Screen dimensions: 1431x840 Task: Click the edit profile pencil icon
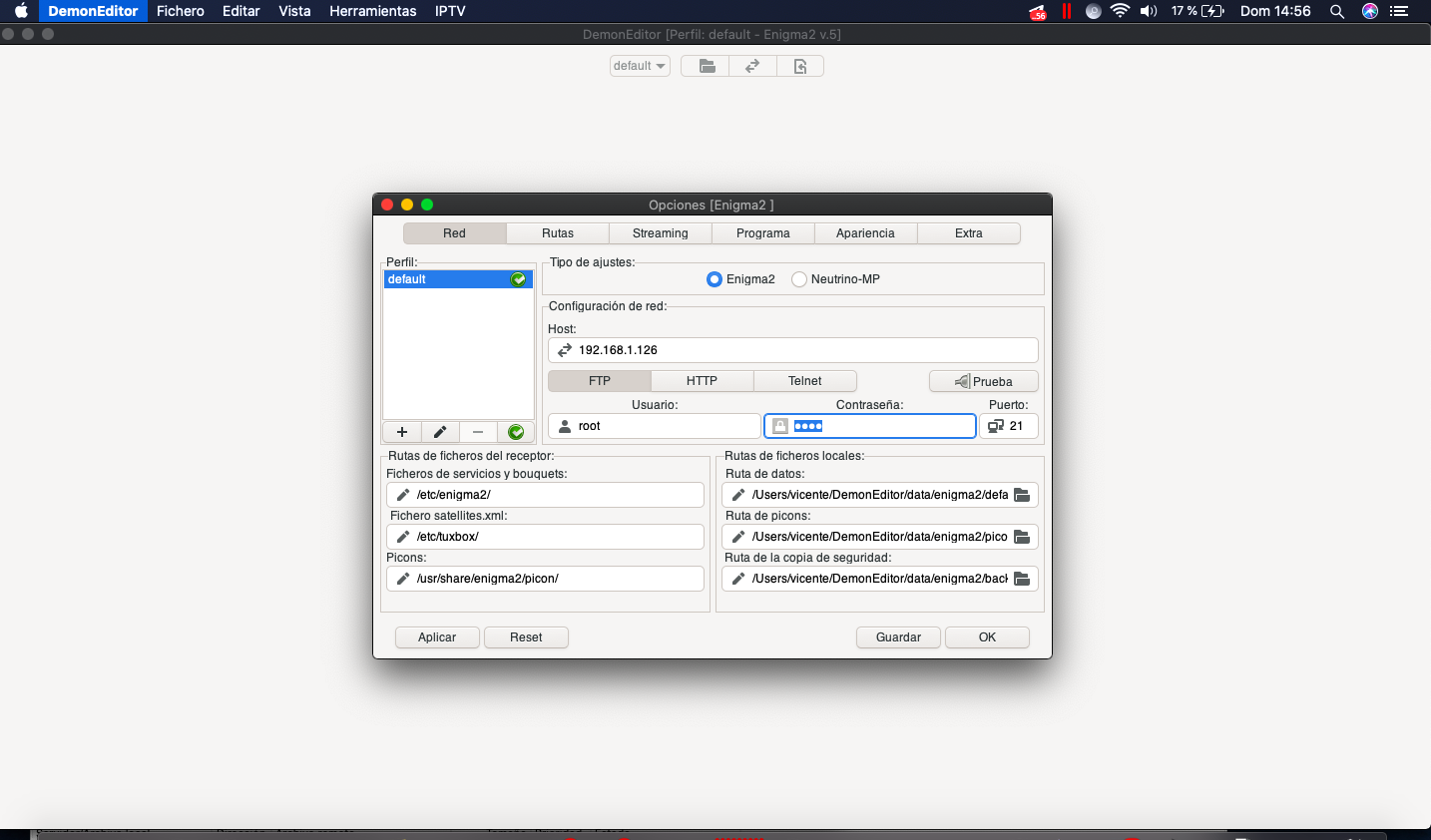[440, 432]
